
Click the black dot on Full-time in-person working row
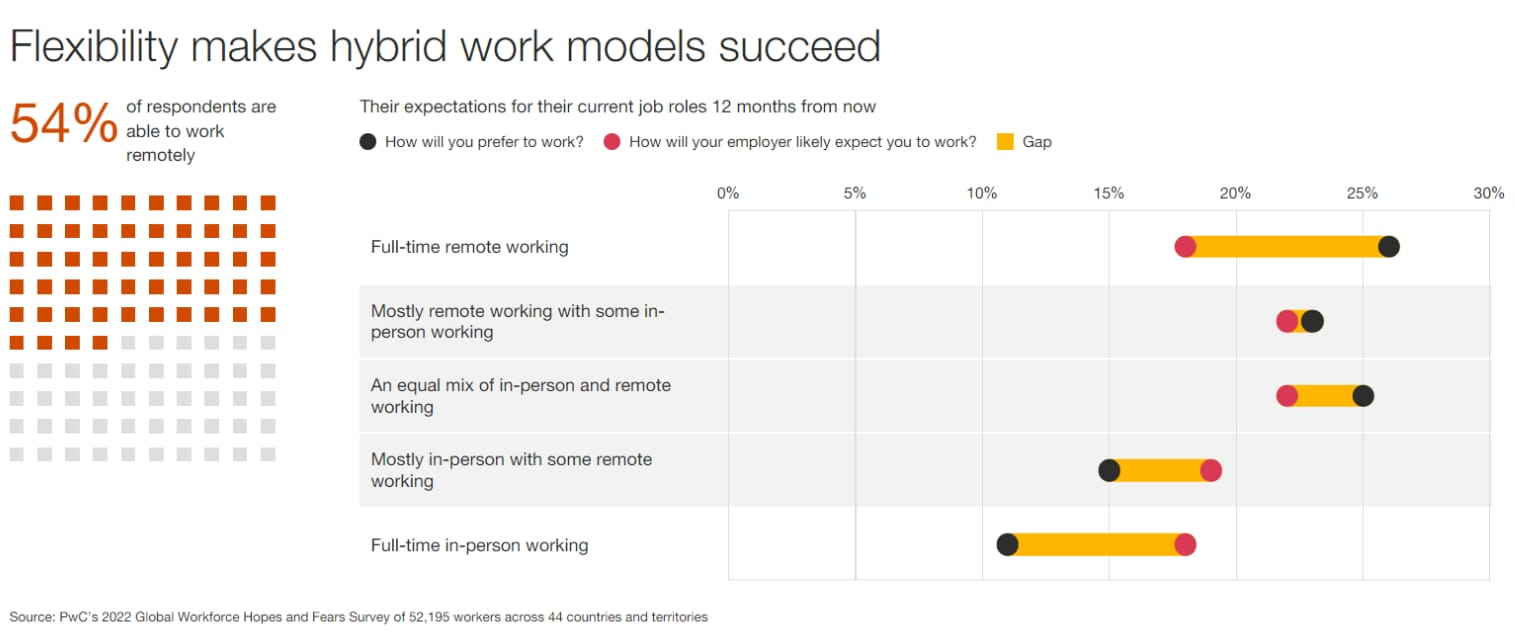click(x=1007, y=545)
